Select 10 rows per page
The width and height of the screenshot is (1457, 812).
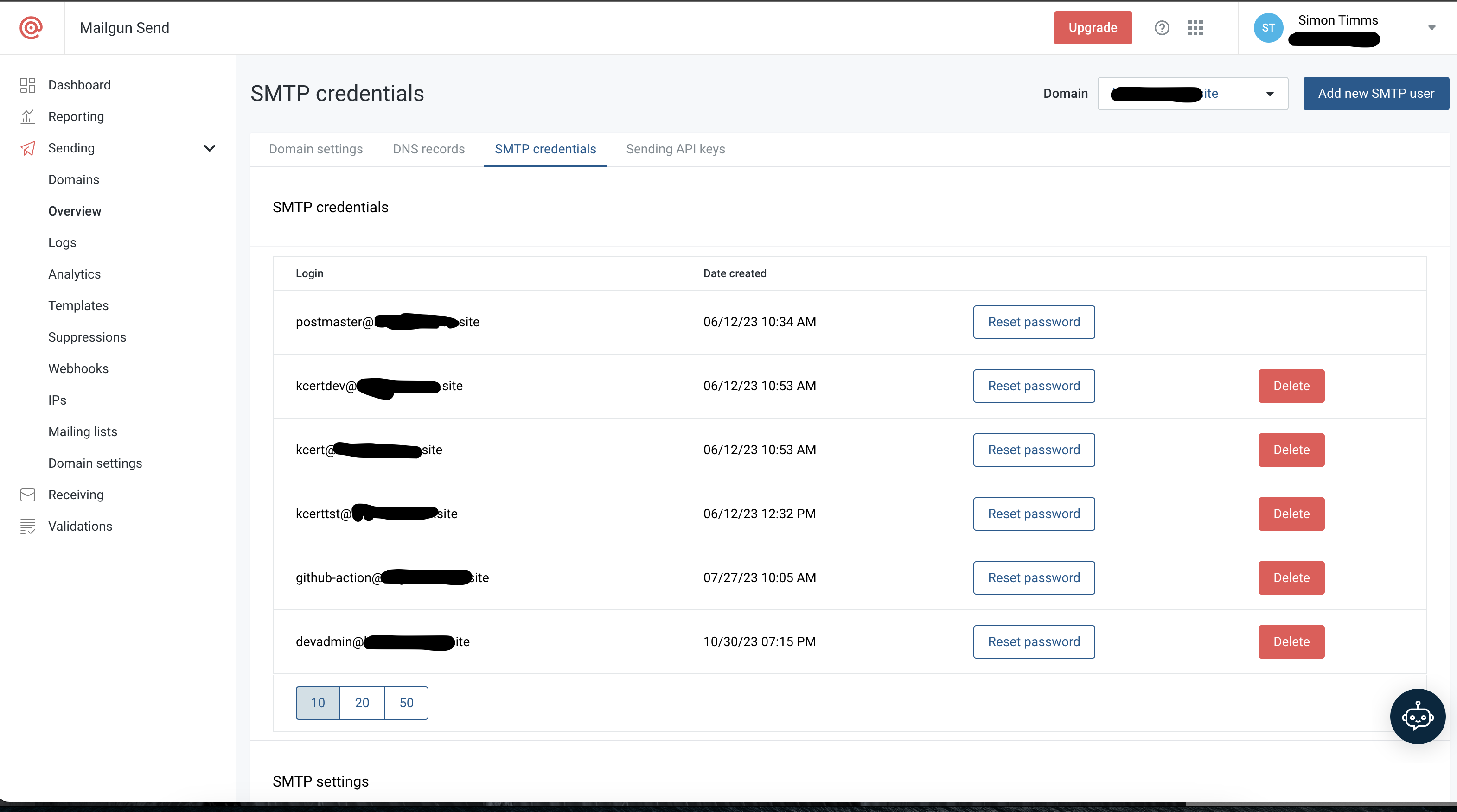point(317,703)
